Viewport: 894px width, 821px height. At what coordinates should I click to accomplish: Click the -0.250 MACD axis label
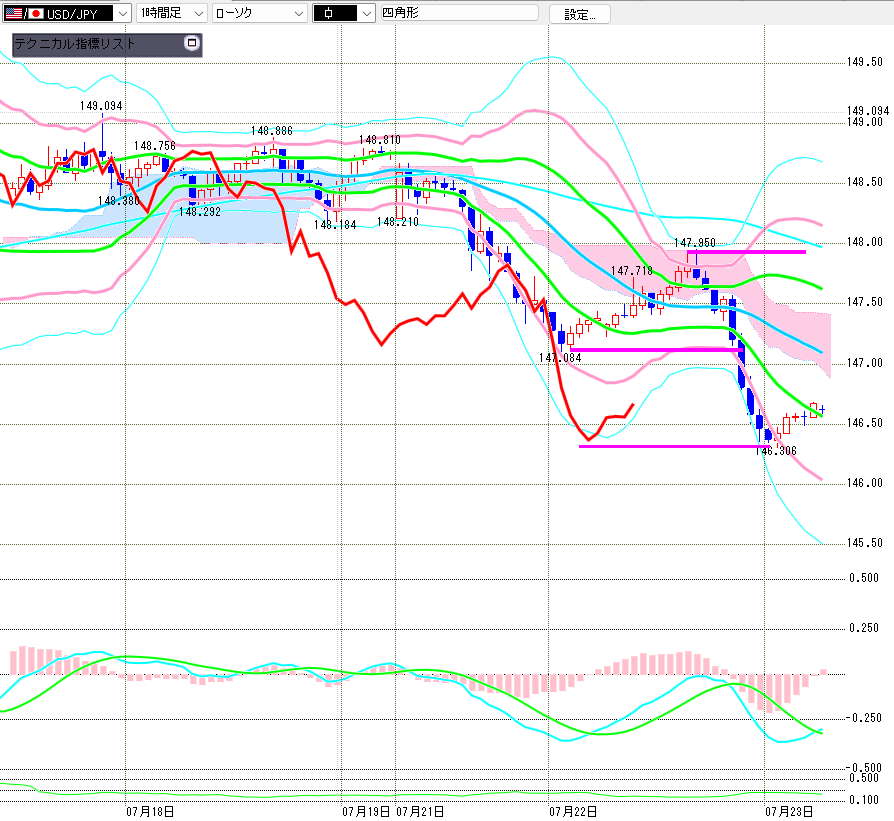863,718
